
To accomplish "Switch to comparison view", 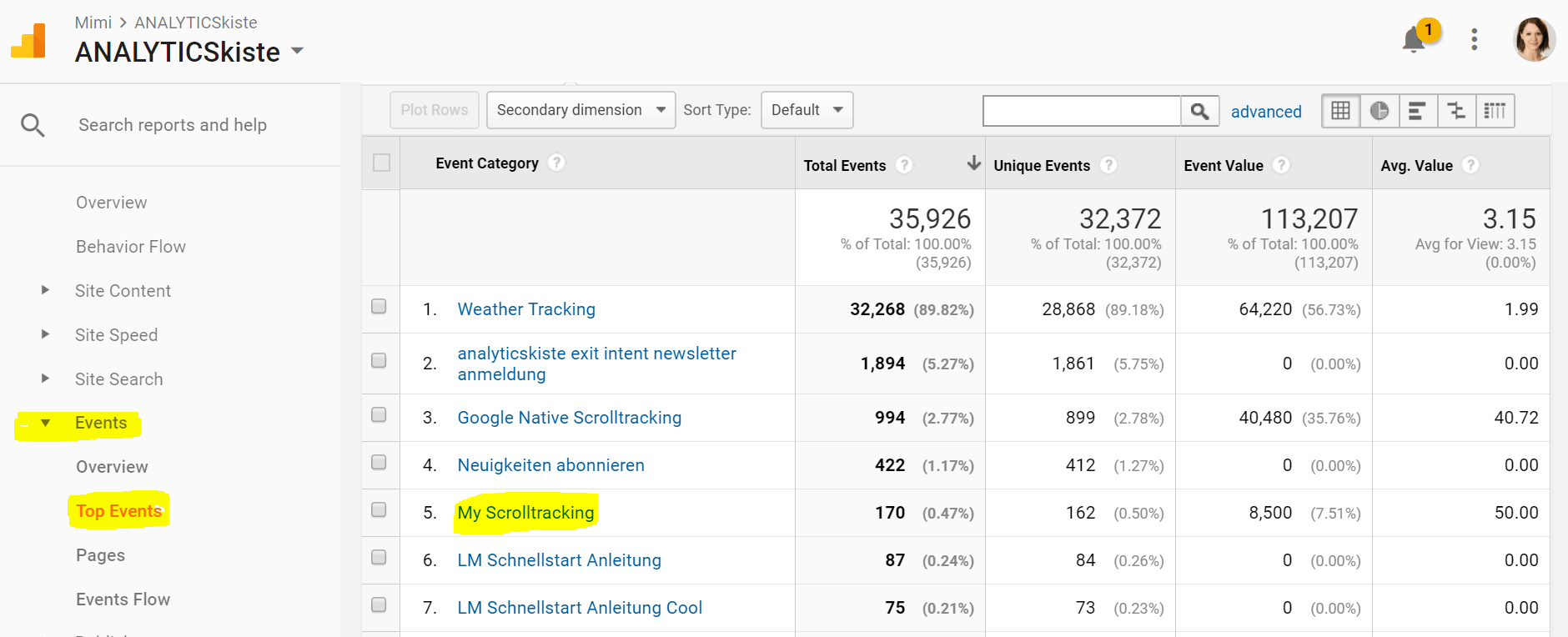I will point(1456,111).
